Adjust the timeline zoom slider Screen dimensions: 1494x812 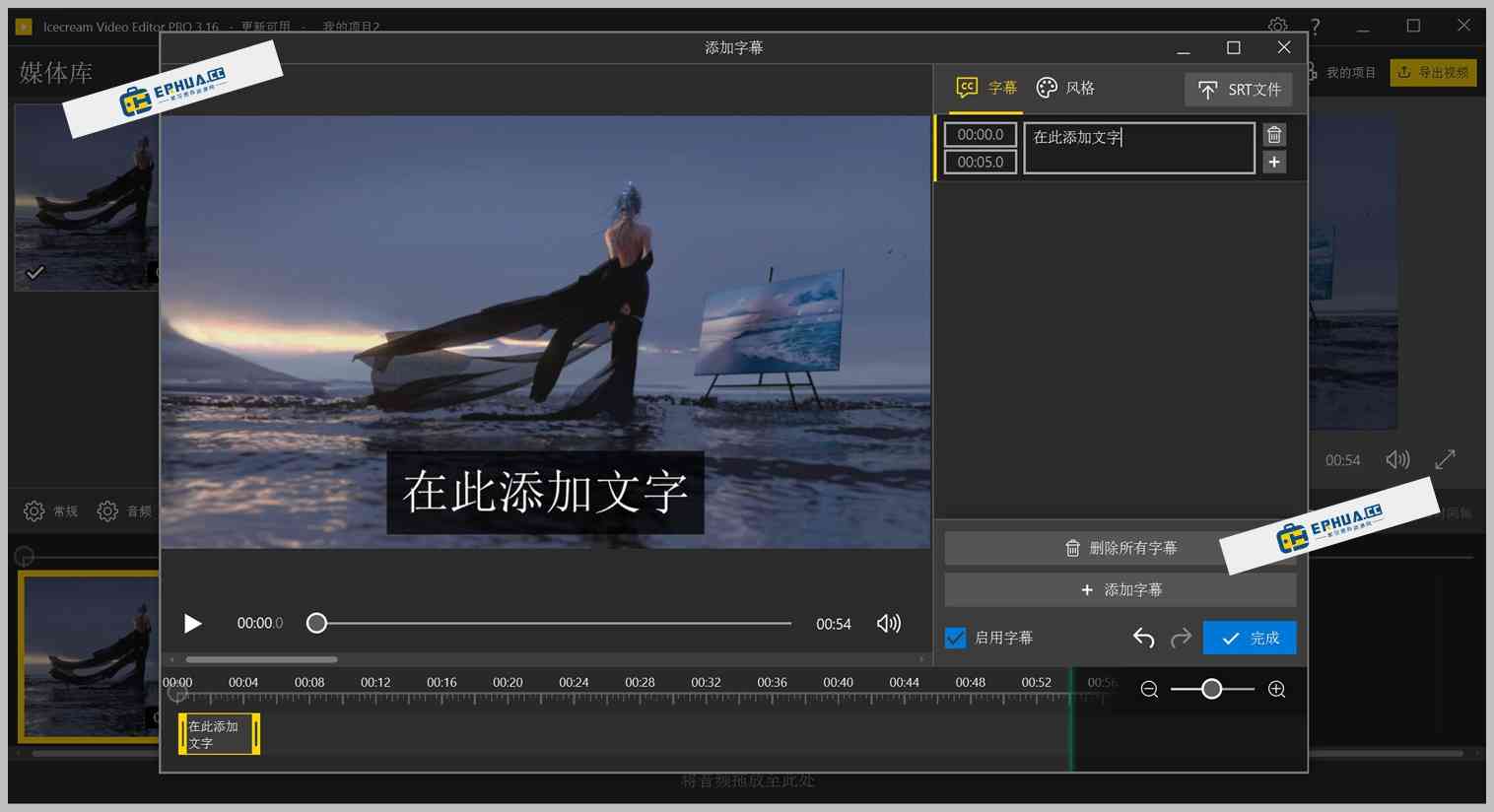tap(1211, 689)
